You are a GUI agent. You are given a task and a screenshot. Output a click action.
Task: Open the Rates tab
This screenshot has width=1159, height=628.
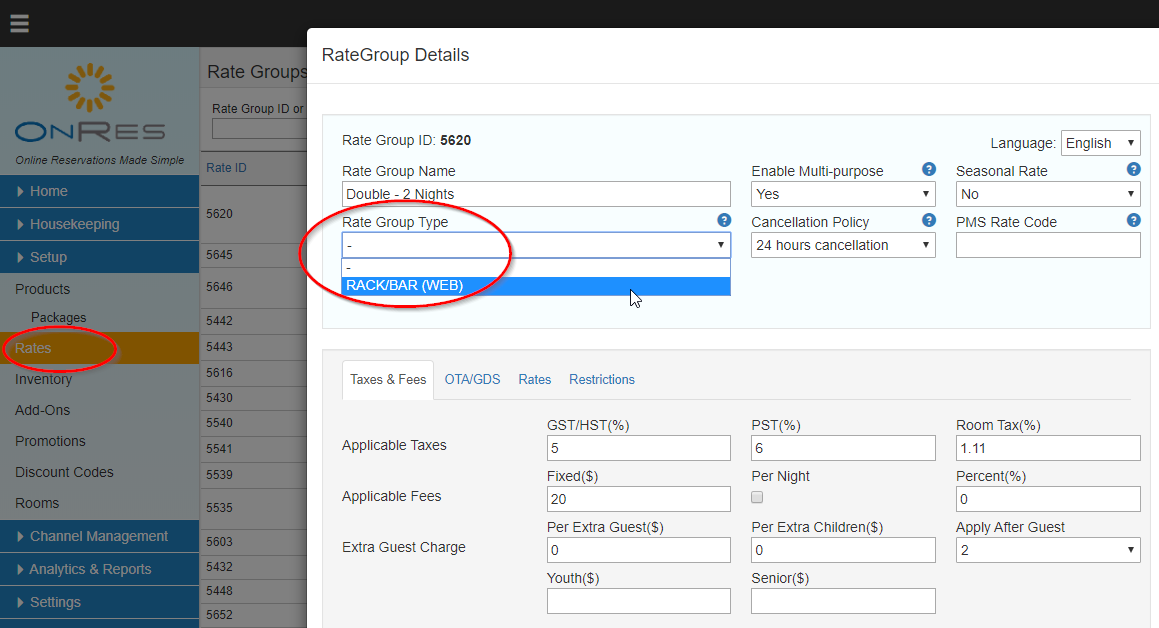click(x=534, y=380)
